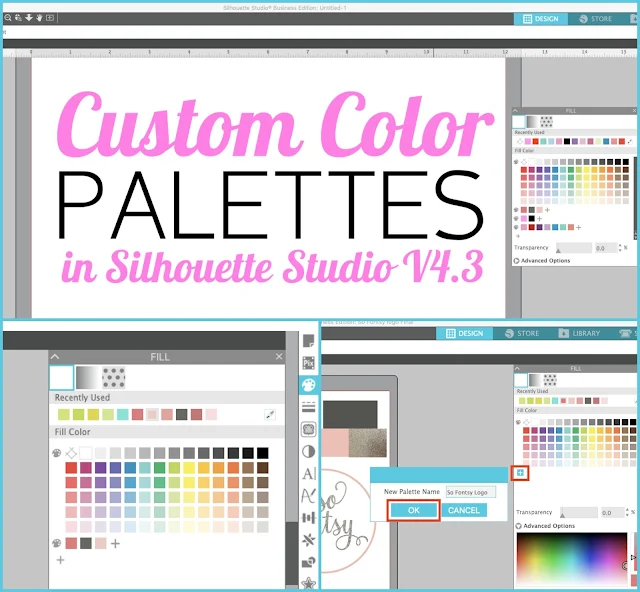
Task: Select the zoom-selection magnifier tool in top toolbar
Action: 18,18
